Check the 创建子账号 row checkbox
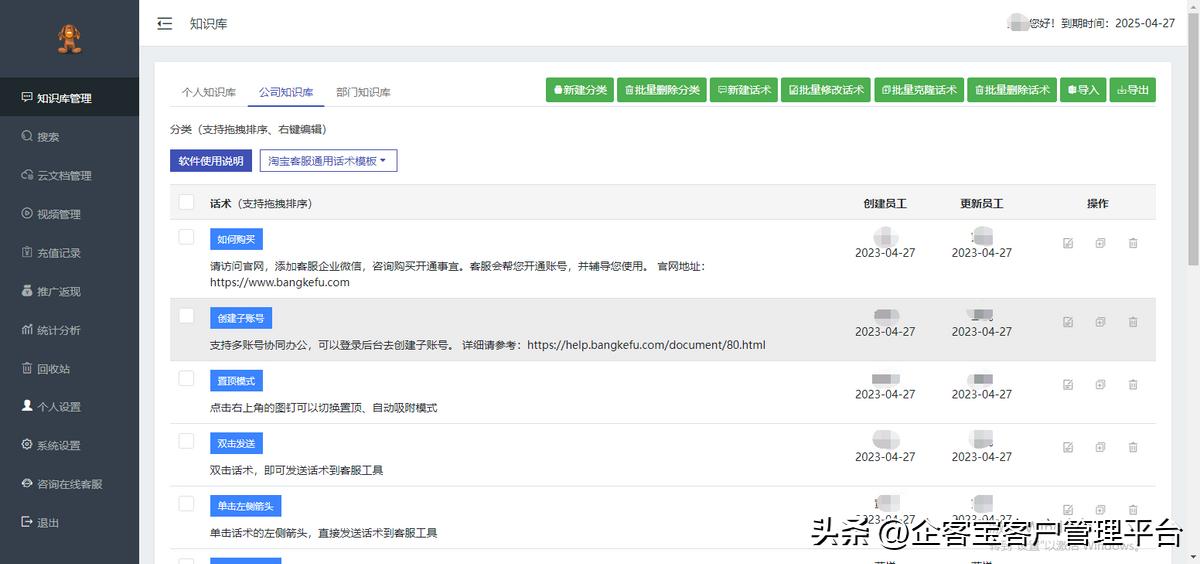The width and height of the screenshot is (1200, 564). click(186, 315)
